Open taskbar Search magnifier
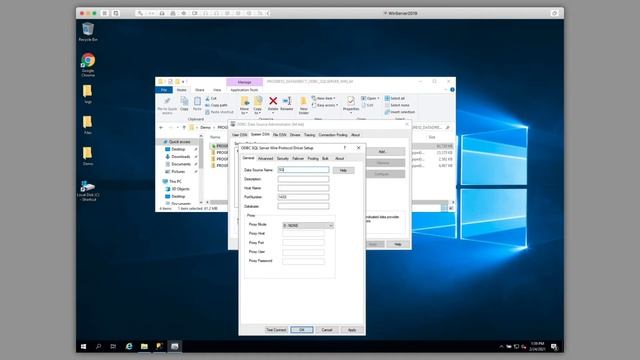This screenshot has width=640, height=360. (x=98, y=346)
